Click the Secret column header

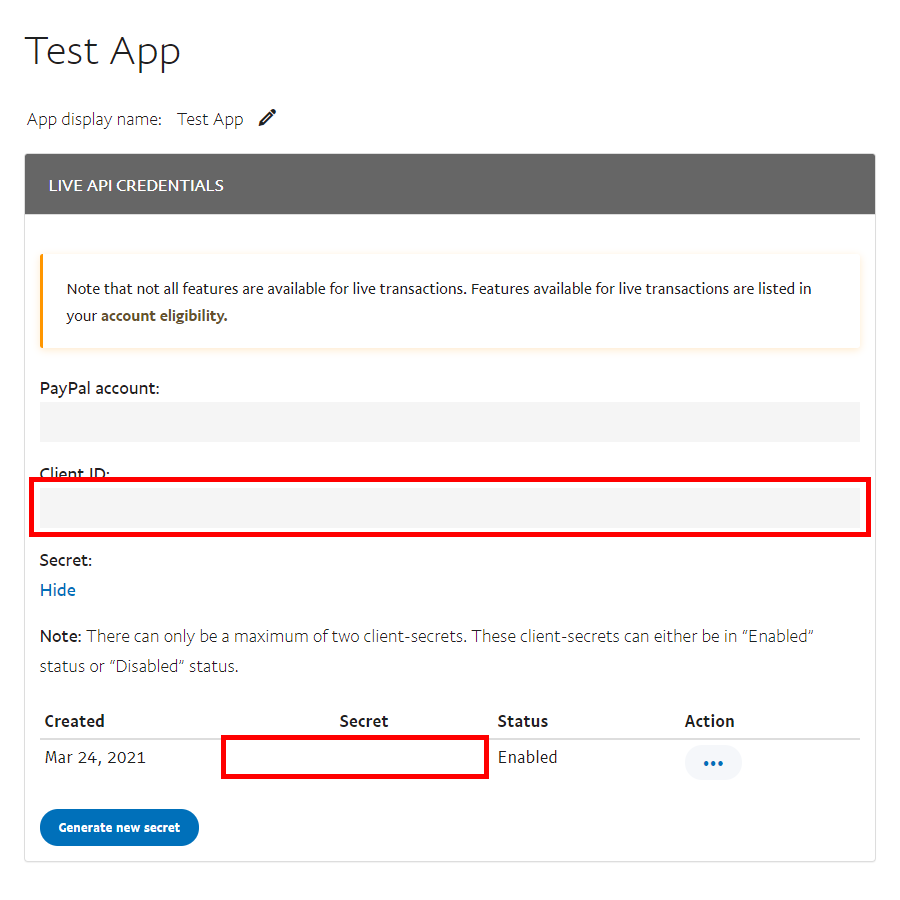[364, 721]
